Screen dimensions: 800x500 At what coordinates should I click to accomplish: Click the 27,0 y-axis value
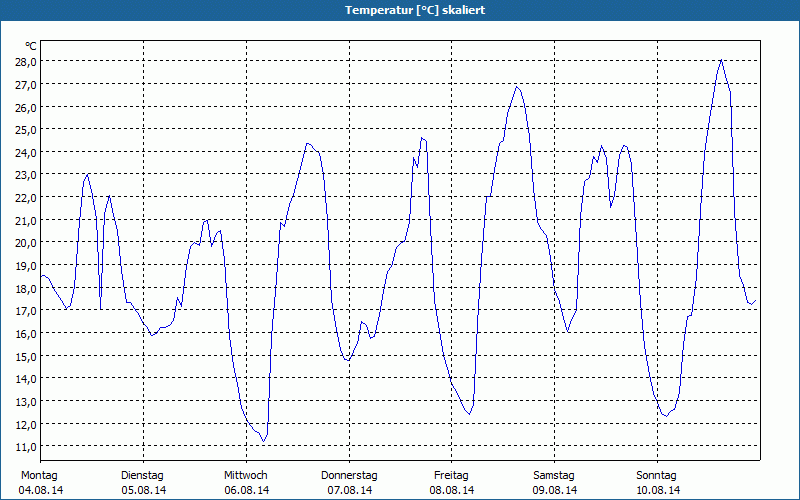coord(27,85)
